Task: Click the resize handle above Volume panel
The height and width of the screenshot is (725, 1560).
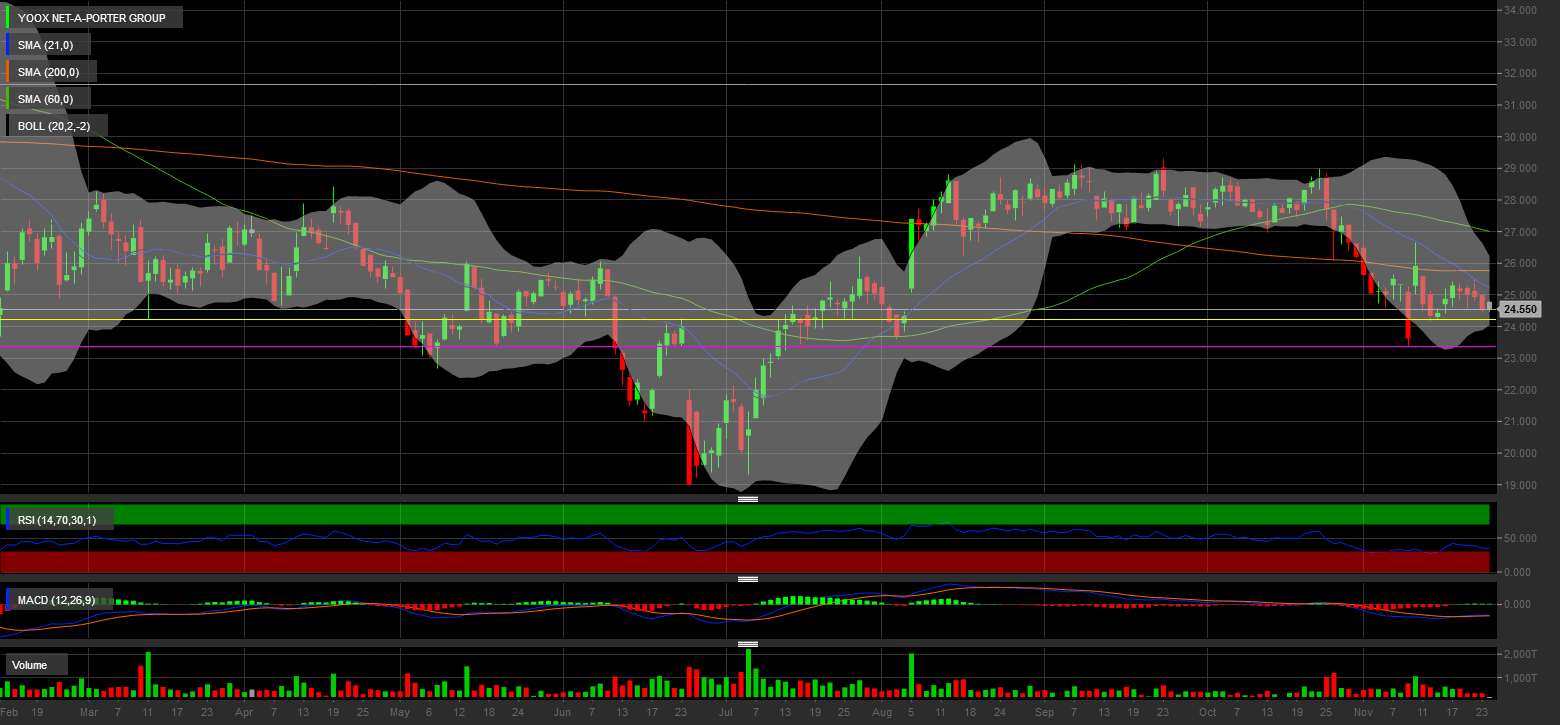Action: (x=747, y=644)
